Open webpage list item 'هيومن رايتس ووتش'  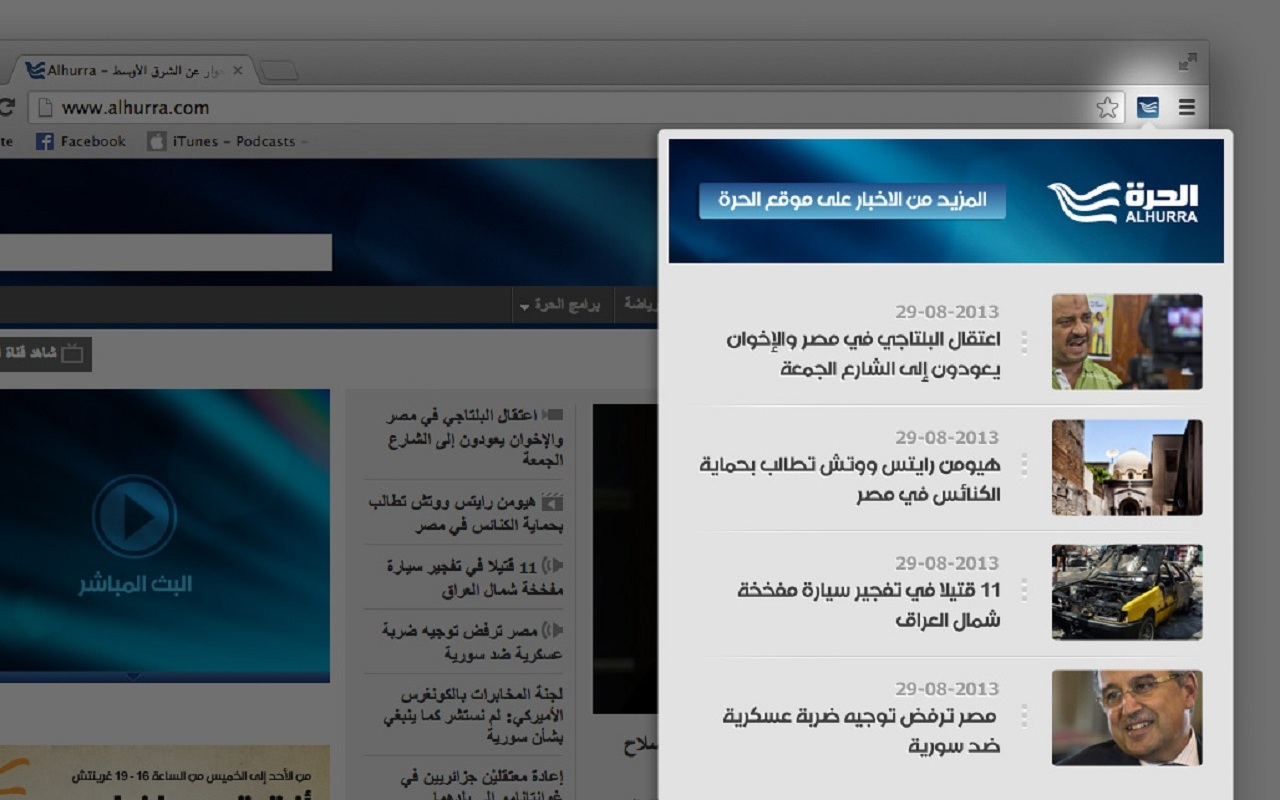(465, 514)
